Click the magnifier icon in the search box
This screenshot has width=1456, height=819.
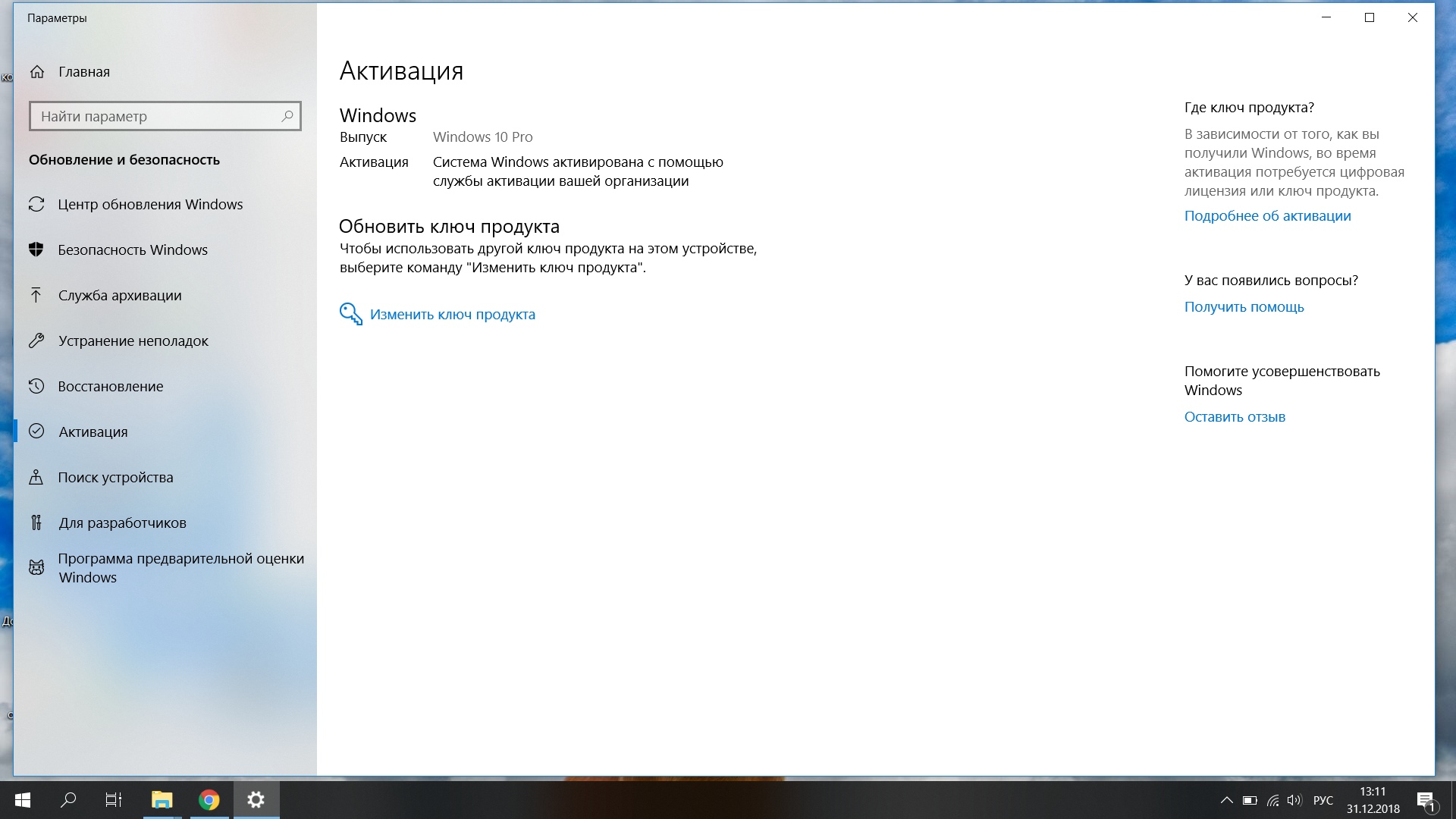tap(287, 116)
